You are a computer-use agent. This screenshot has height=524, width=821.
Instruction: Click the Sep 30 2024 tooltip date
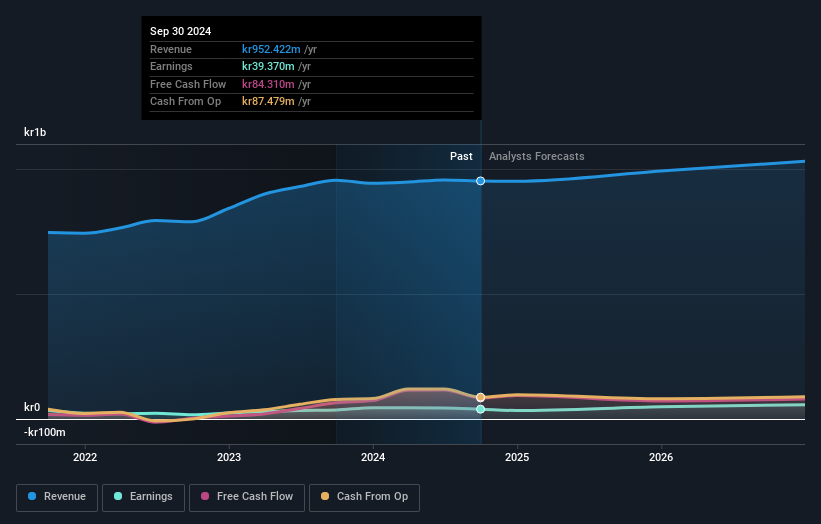(181, 31)
